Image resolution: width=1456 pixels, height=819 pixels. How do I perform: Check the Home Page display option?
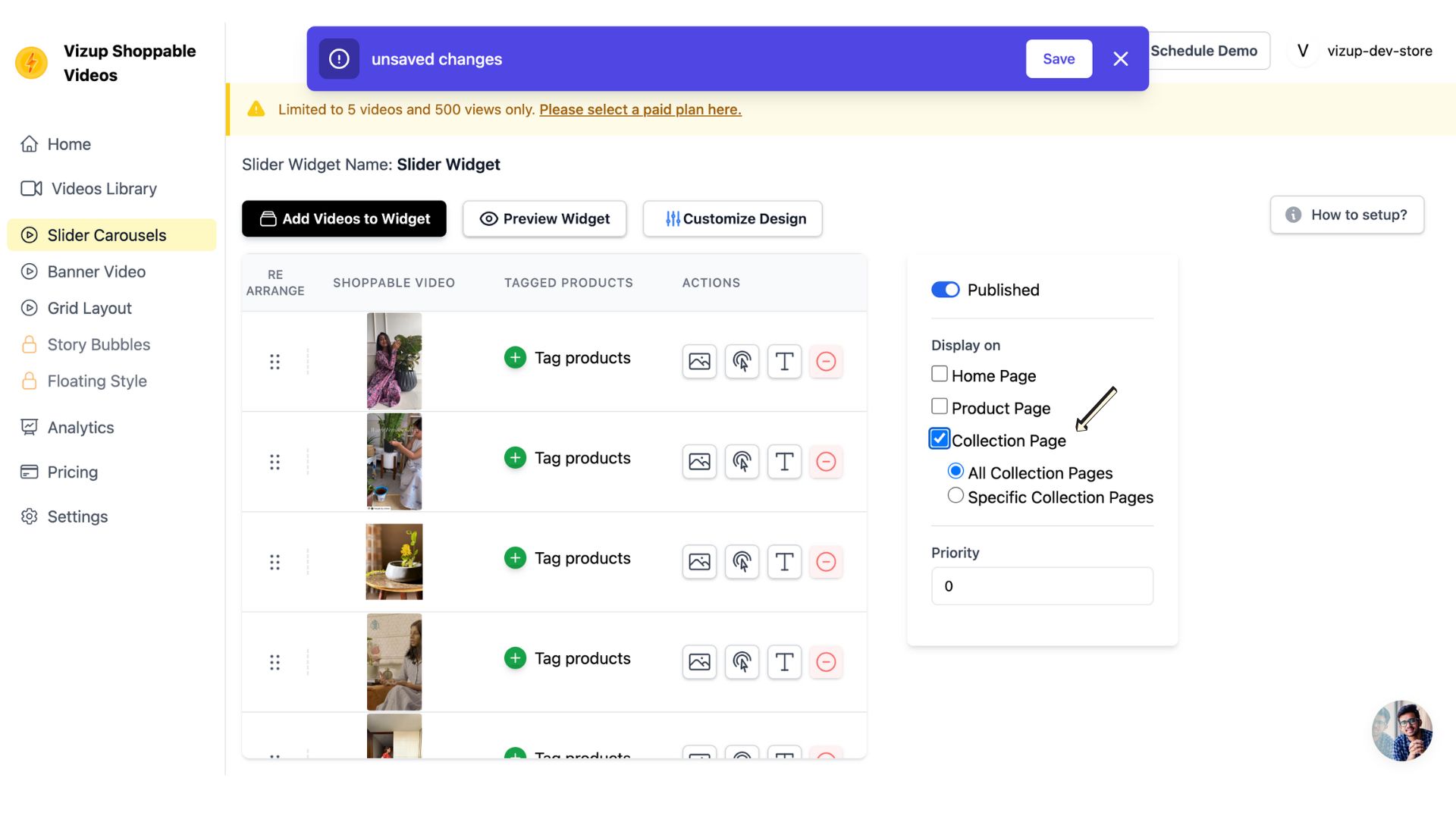point(940,374)
